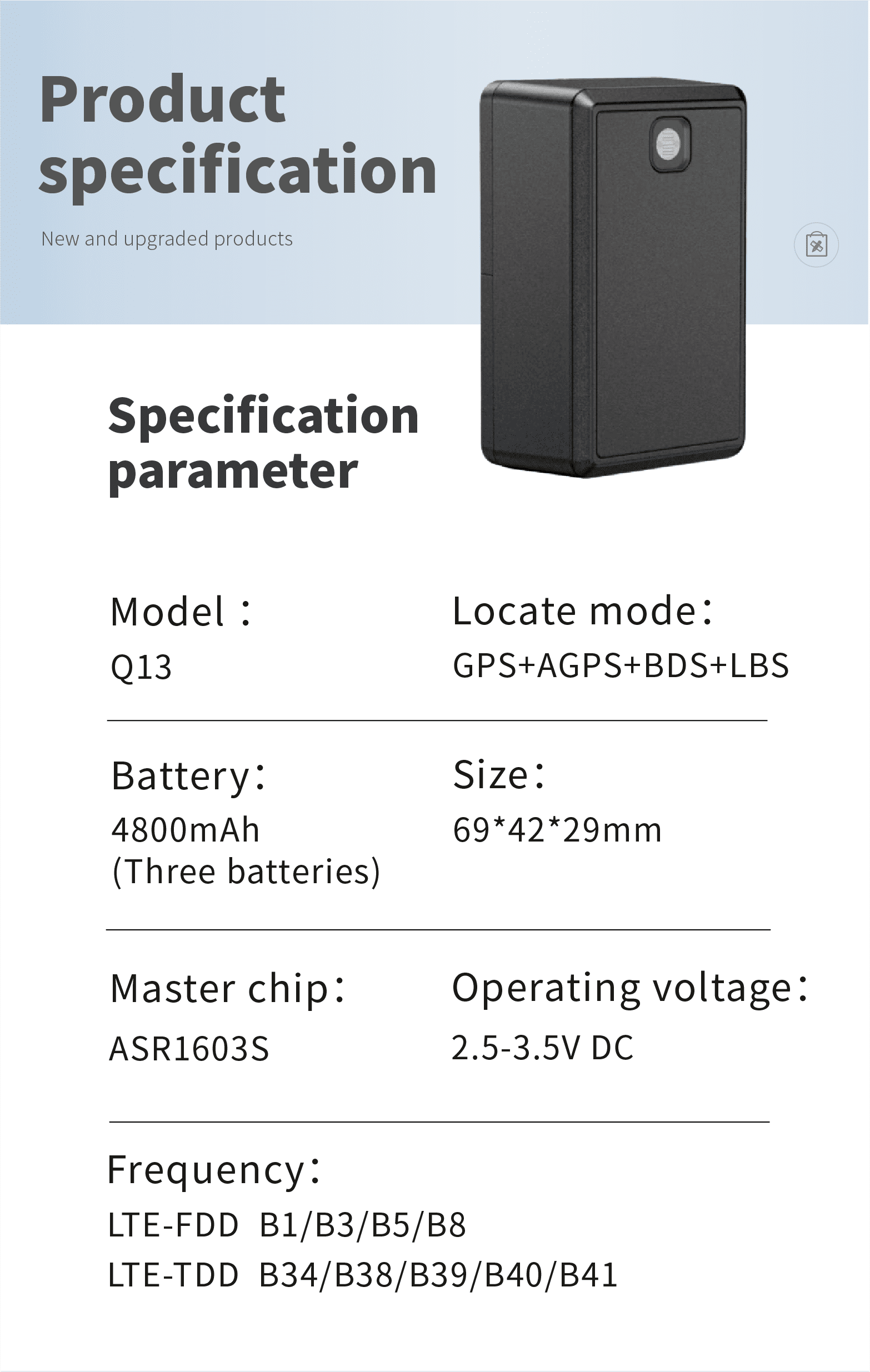Click the LTE-FDD B1/B3/B5/B8 frequency line
Viewport: 870px width, 1372px height.
point(287,1225)
